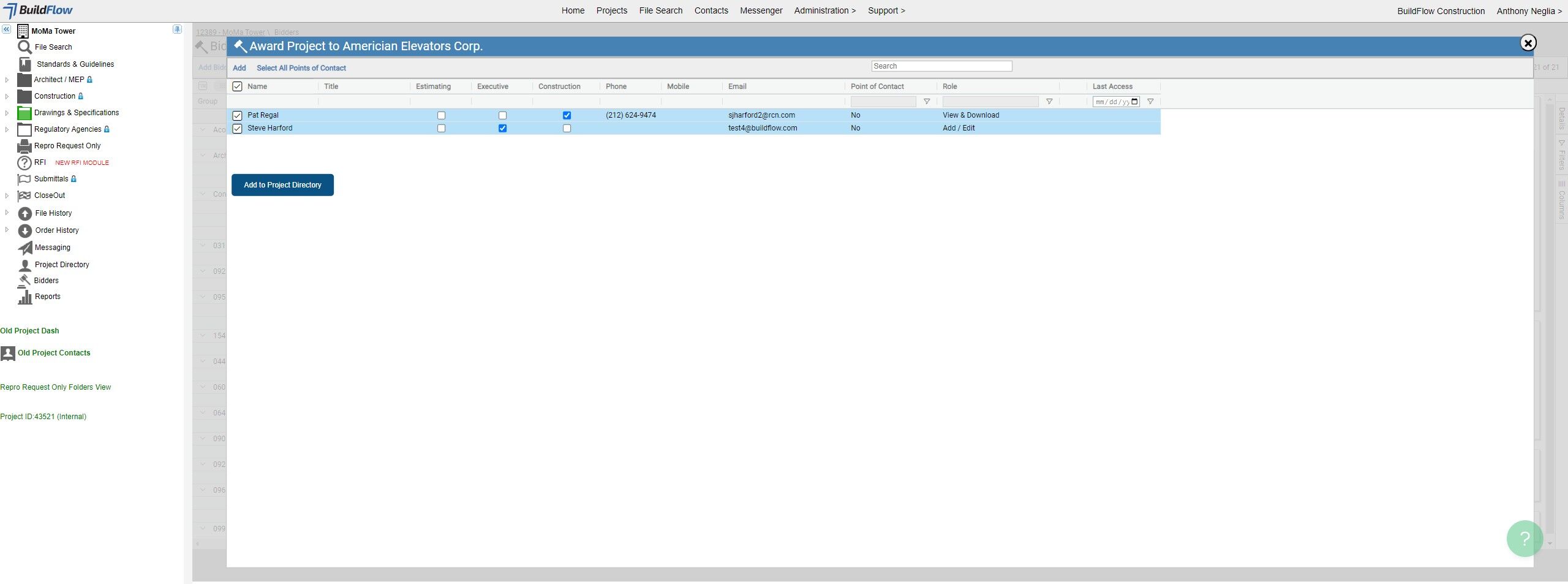Image resolution: width=1568 pixels, height=584 pixels.
Task: Expand the Drawings & Specifications folder
Action: pos(7,113)
